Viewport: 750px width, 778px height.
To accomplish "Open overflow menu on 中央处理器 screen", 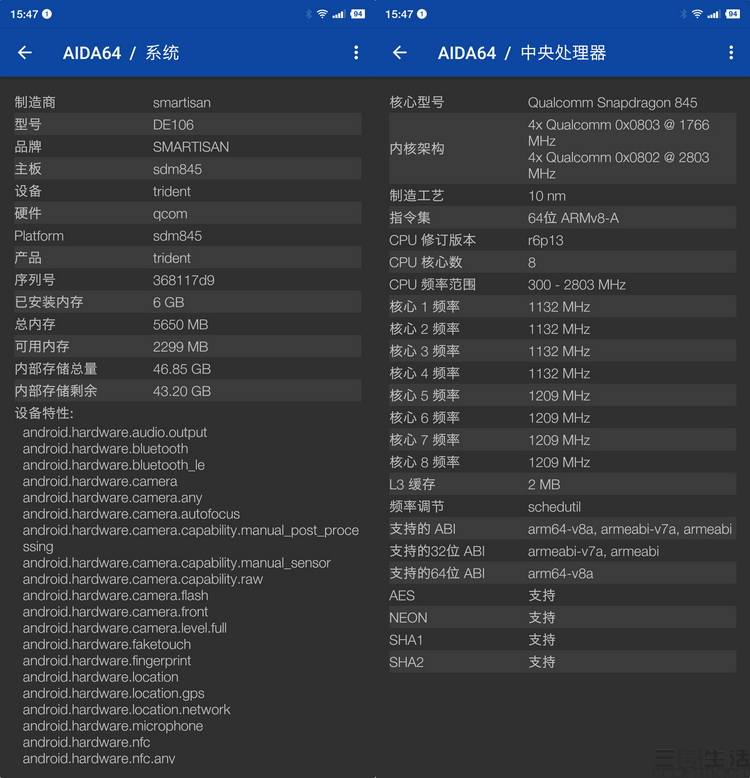I will 731,53.
